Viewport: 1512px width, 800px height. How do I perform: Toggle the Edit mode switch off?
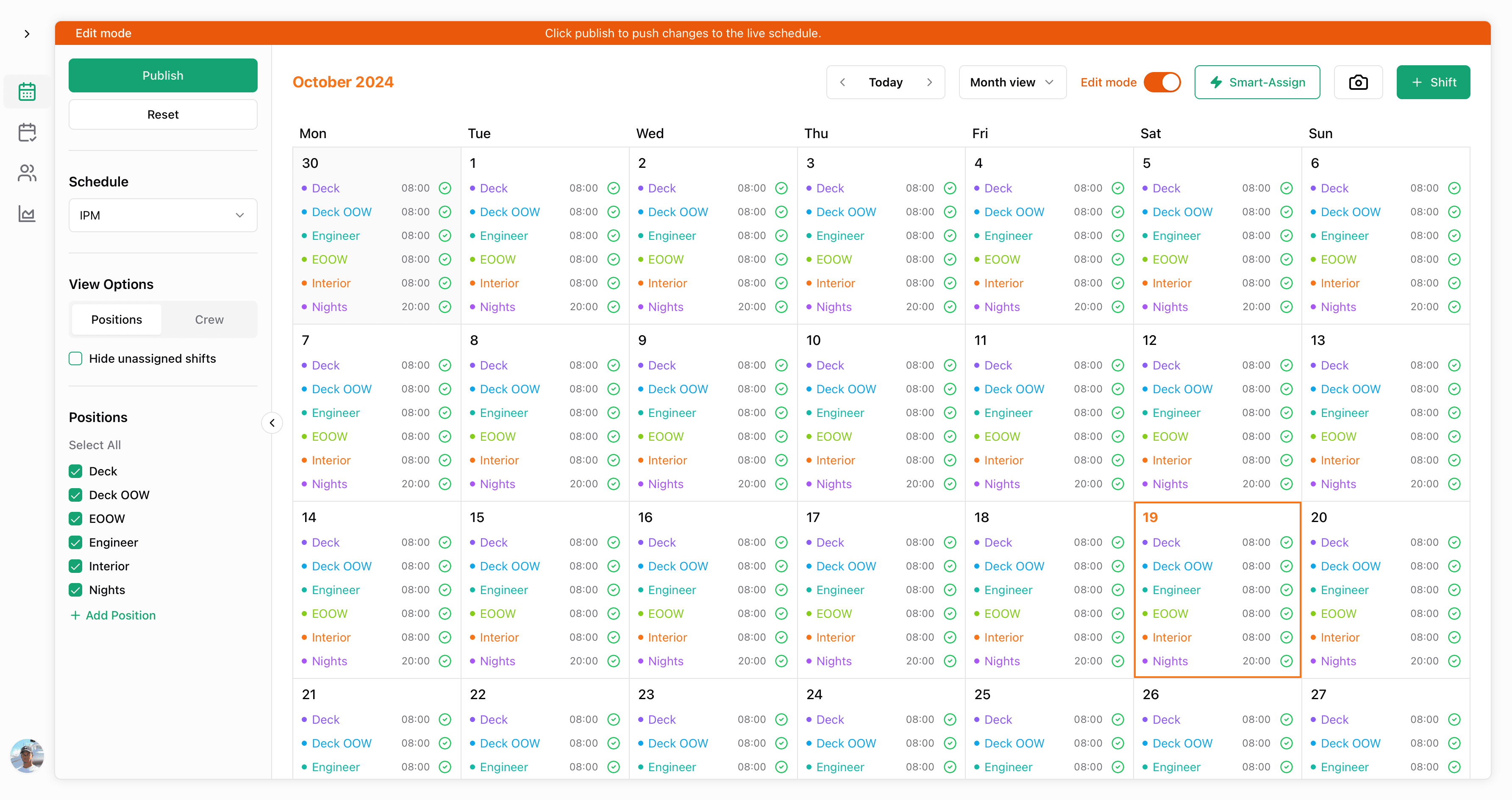[x=1162, y=82]
